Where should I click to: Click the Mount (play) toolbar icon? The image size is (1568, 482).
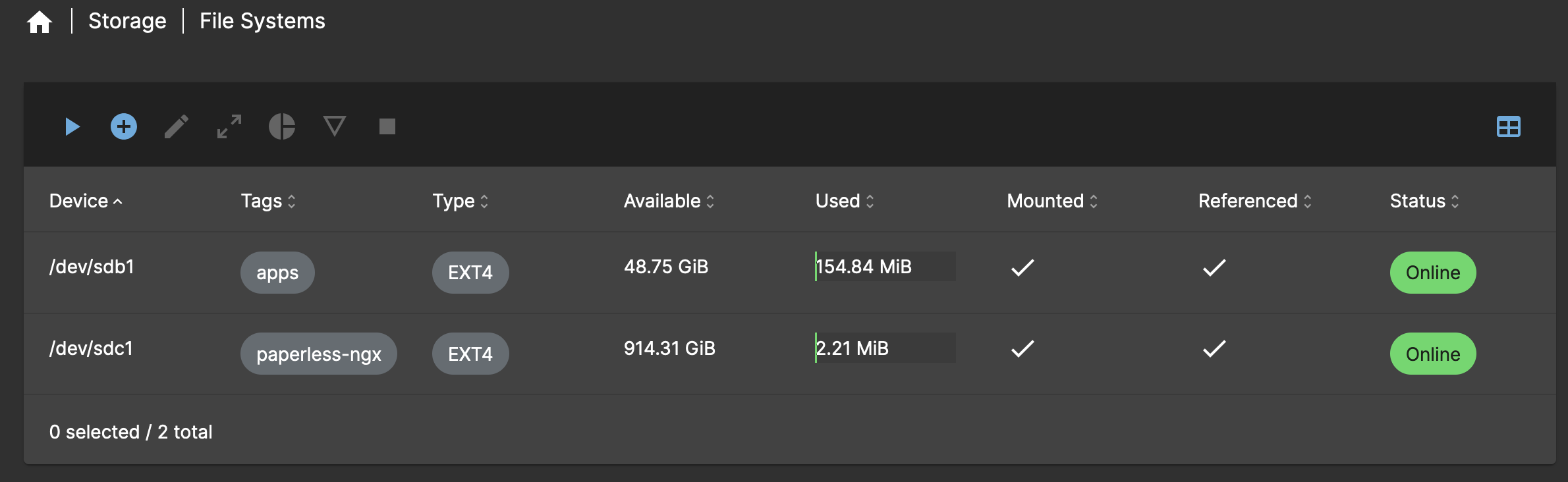(x=72, y=126)
